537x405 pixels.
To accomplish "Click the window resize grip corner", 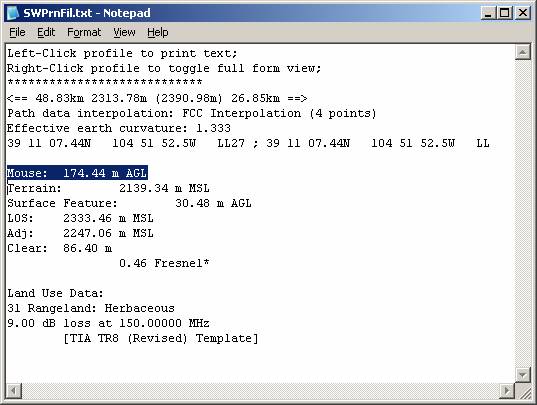I will coord(523,391).
